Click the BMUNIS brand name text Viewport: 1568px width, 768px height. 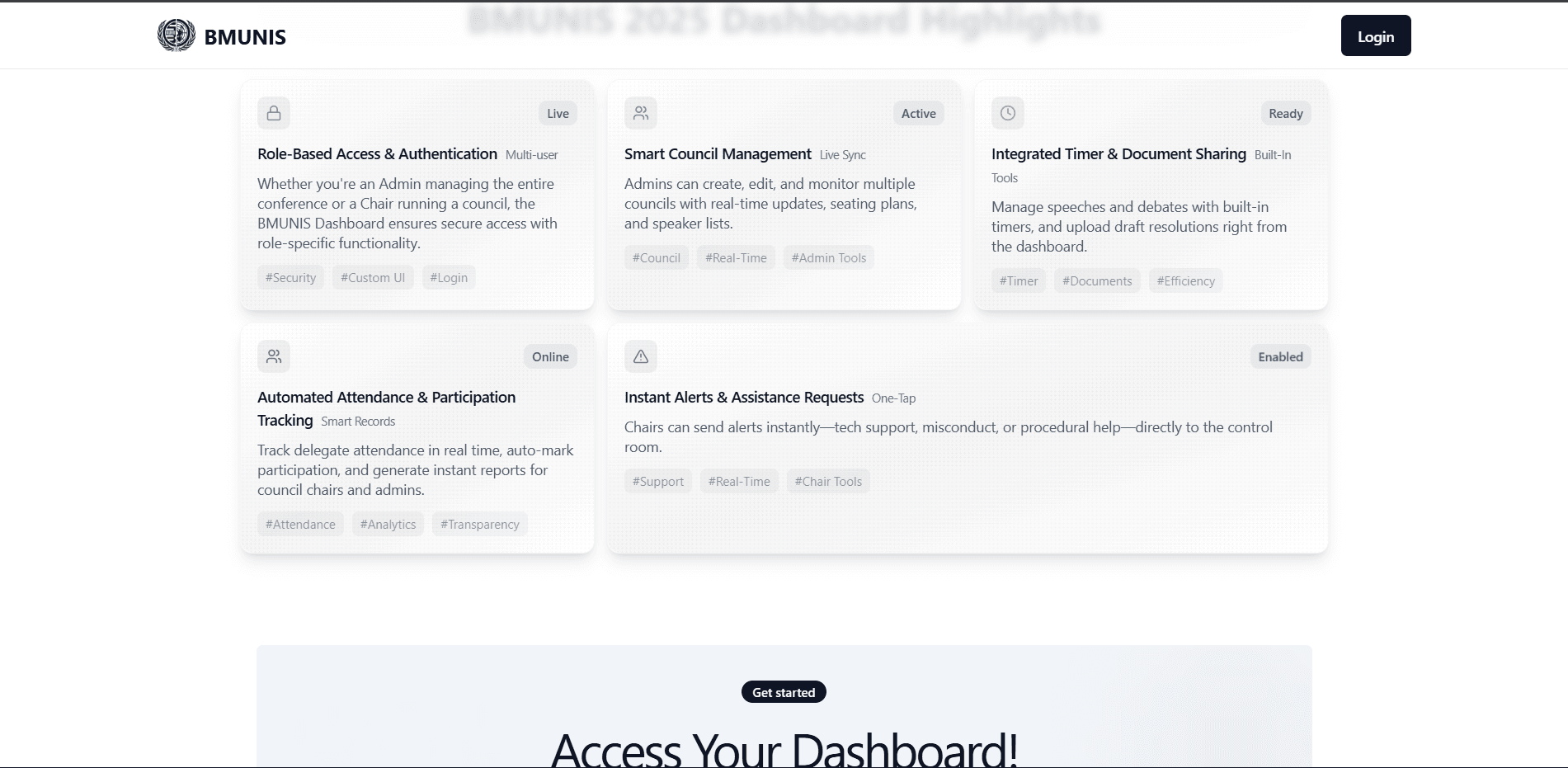click(245, 37)
